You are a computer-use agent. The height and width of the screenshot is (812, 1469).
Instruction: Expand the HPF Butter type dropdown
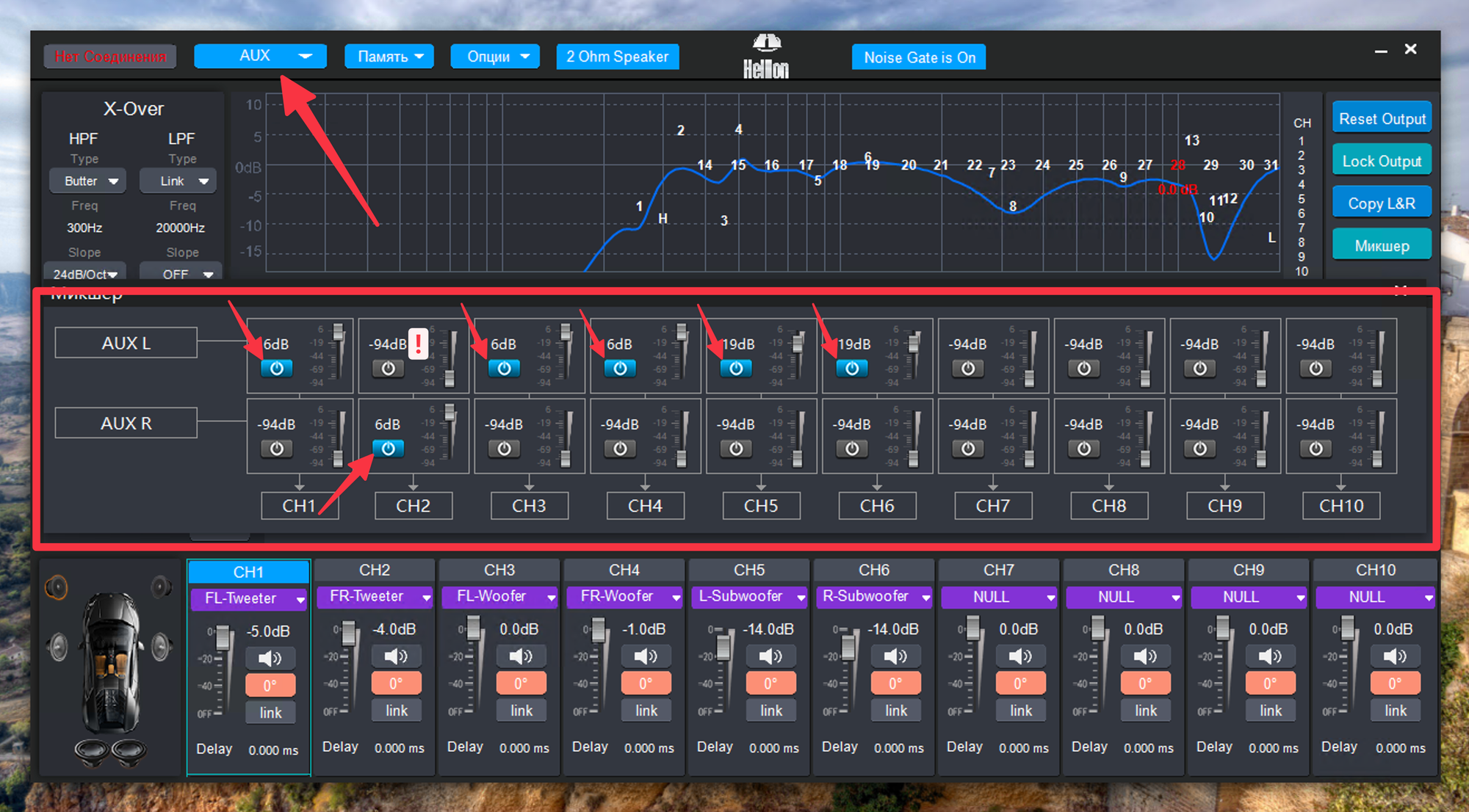(87, 181)
